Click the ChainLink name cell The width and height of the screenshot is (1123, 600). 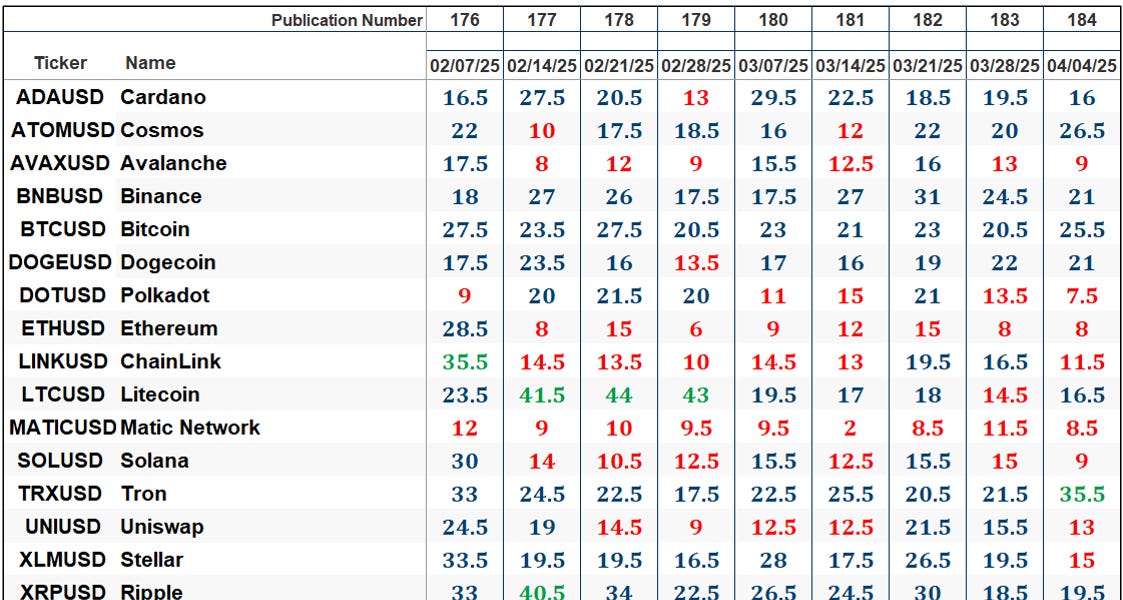[170, 362]
